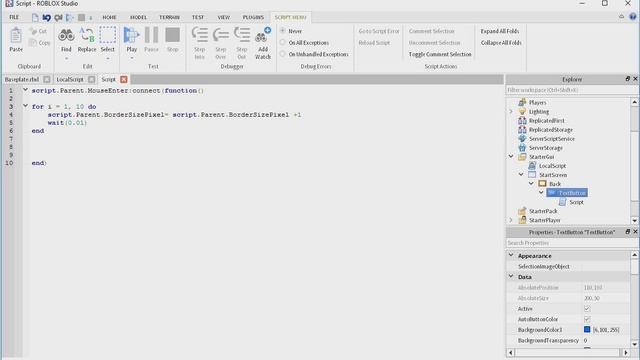The width and height of the screenshot is (640, 360).
Task: Click the Filter workspace search field
Action: 571,90
